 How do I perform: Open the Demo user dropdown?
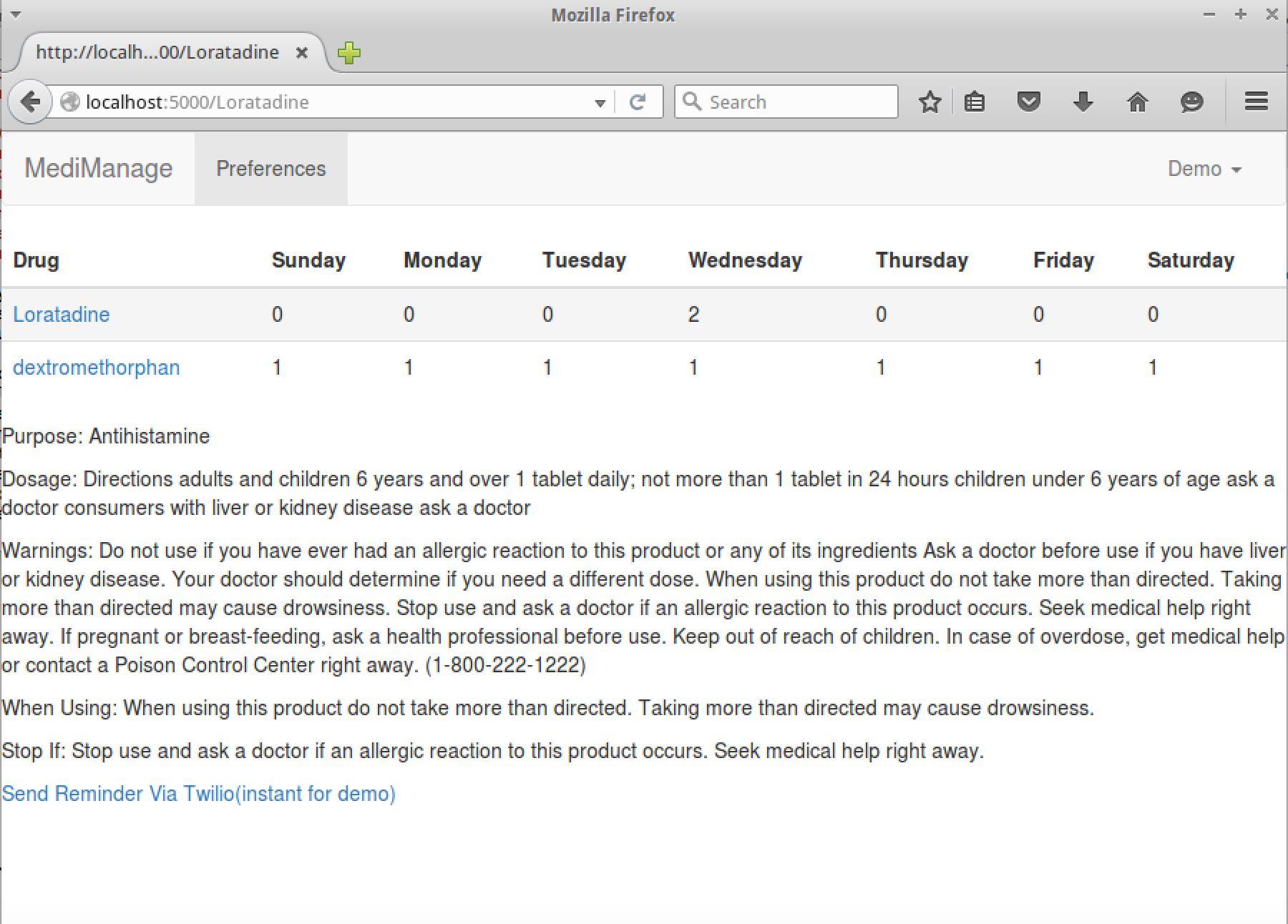[1204, 169]
